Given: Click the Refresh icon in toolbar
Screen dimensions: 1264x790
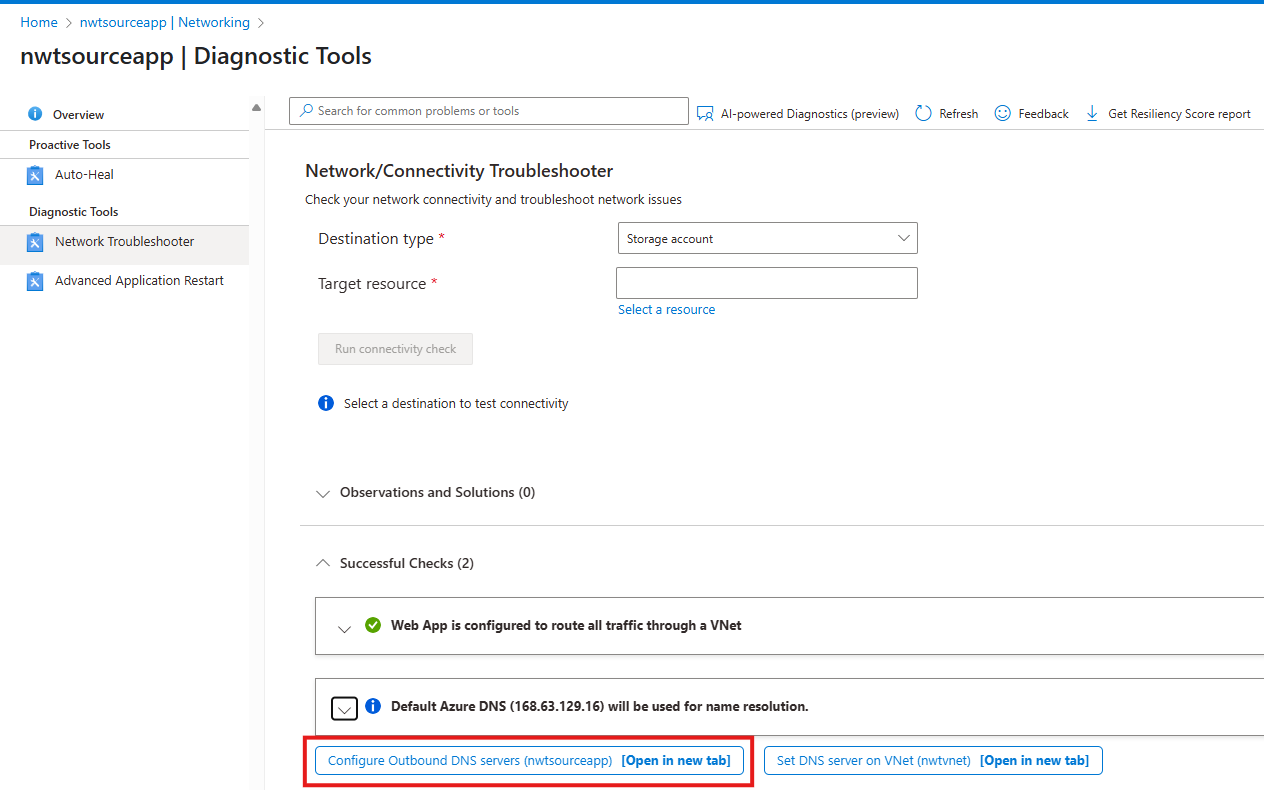Looking at the screenshot, I should (923, 114).
